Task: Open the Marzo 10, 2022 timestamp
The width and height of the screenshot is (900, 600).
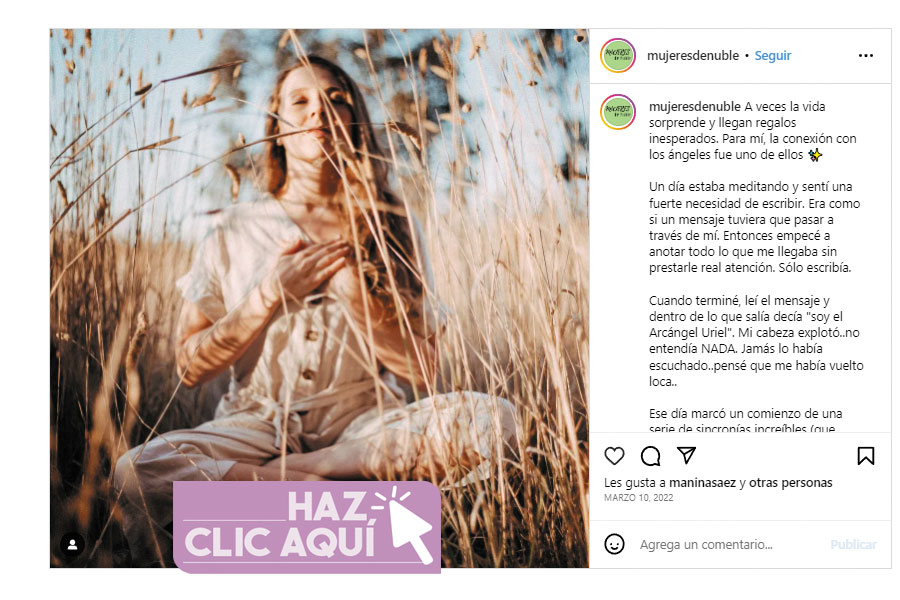Action: click(638, 498)
